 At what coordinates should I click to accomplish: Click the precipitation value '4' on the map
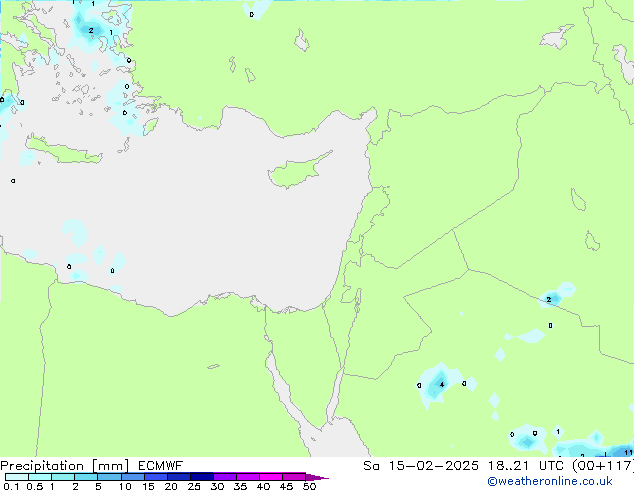(442, 384)
